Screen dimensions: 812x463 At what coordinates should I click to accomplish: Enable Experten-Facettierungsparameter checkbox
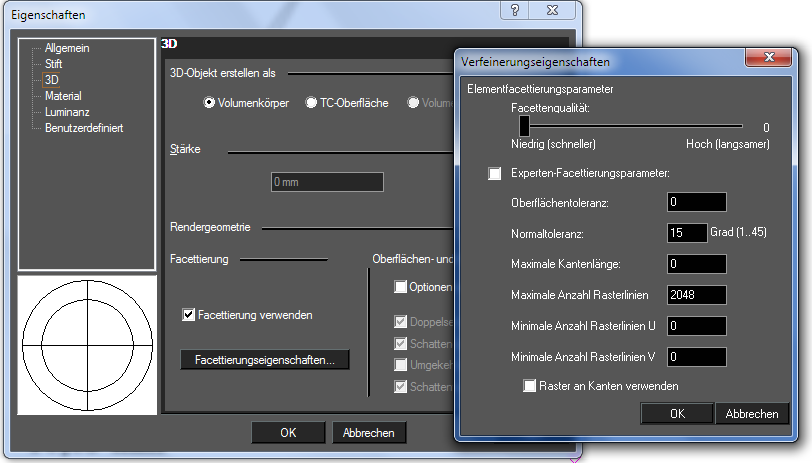[x=495, y=173]
